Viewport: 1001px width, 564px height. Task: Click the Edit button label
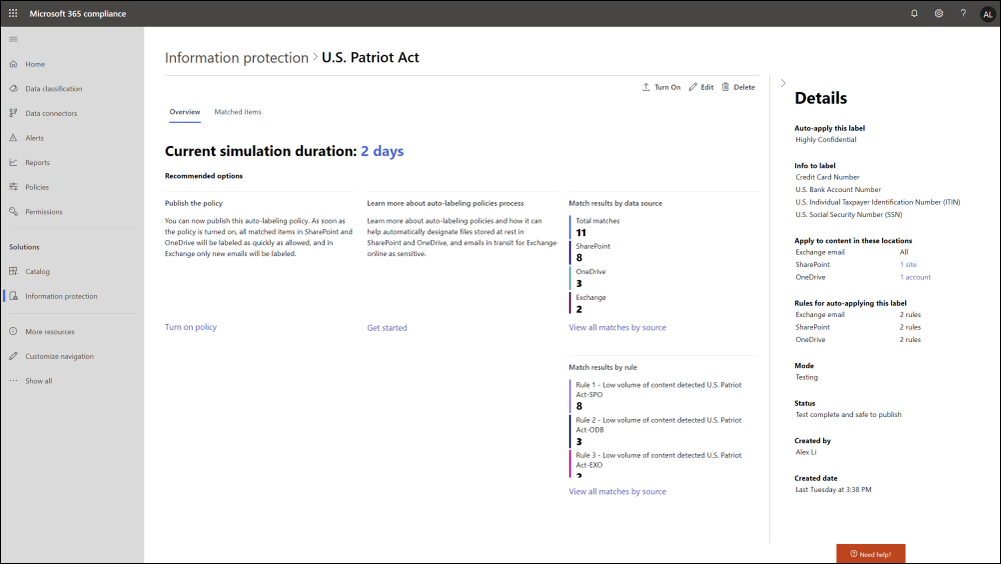coord(707,87)
